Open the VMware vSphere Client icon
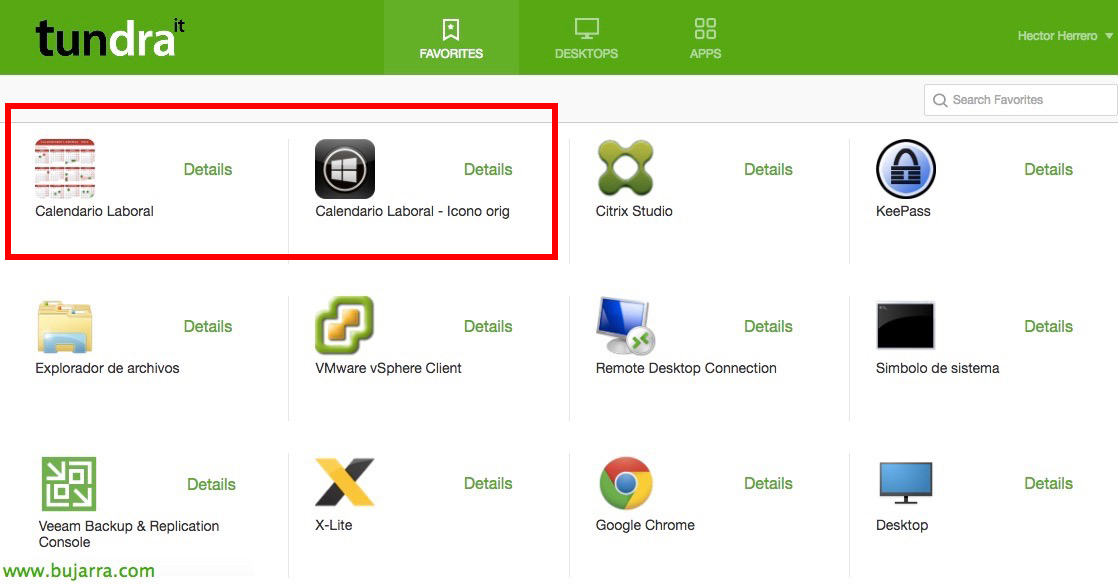 pos(345,326)
